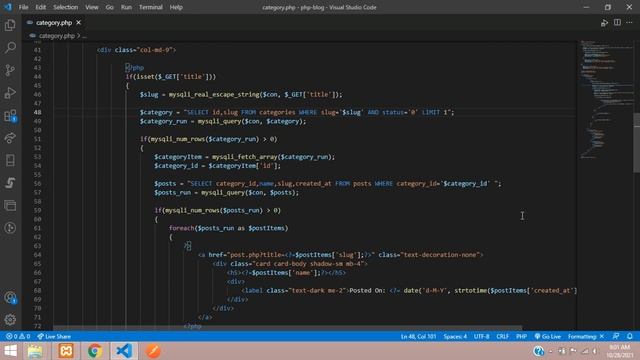The image size is (640, 360).
Task: Click the feedback icon in status bar
Action: [x=616, y=336]
